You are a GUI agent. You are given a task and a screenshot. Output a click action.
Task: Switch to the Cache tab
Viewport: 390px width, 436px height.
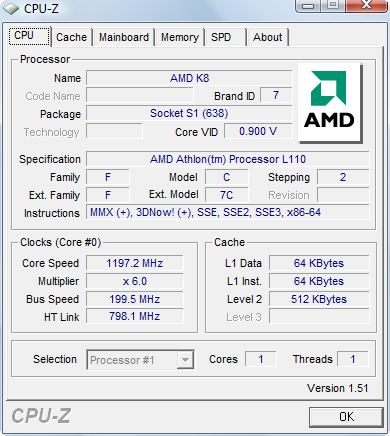(71, 37)
